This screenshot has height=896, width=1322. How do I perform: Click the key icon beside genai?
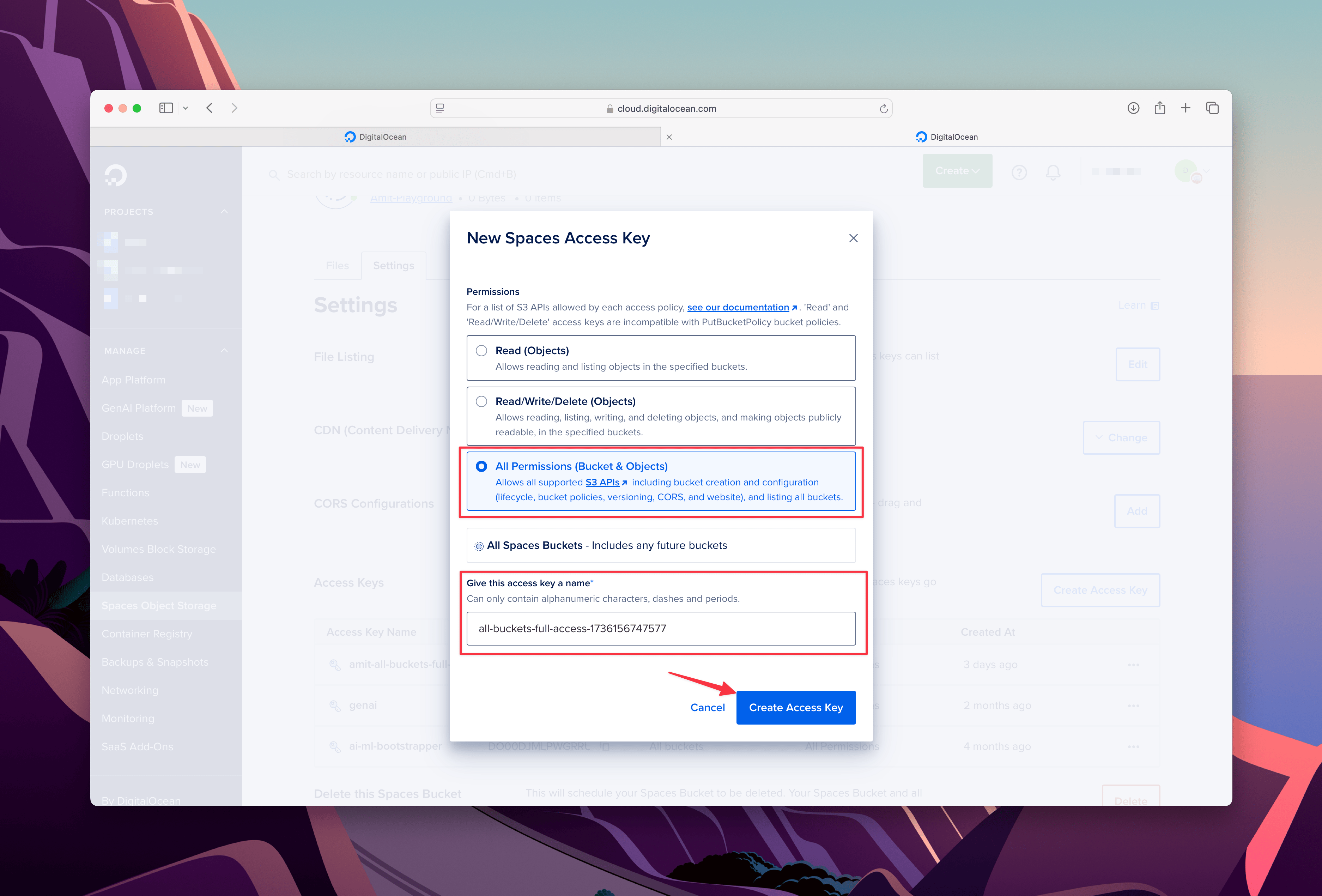click(x=335, y=706)
